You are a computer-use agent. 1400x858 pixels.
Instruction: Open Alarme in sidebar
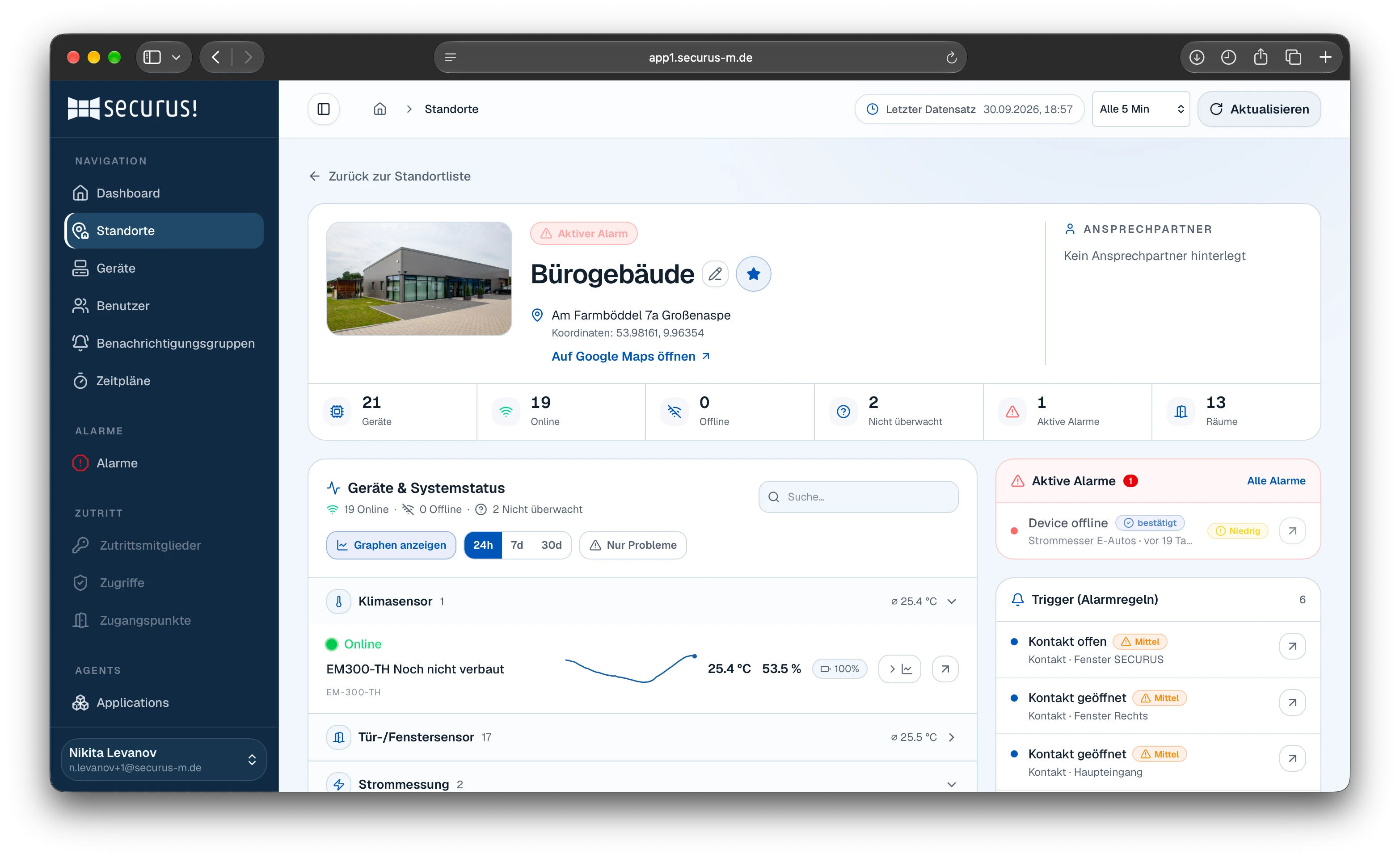[164, 463]
